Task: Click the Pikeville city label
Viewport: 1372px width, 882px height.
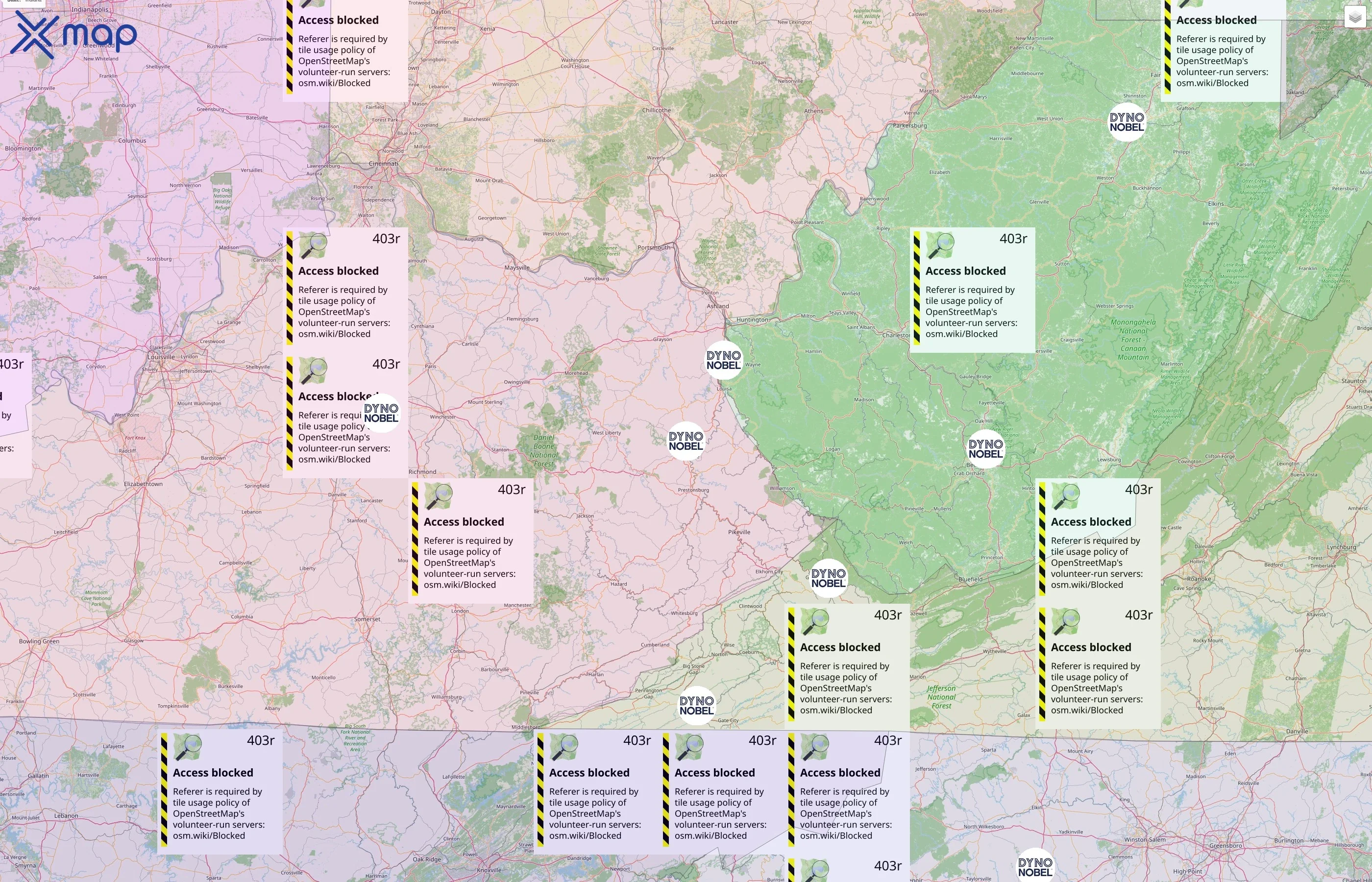Action: (739, 532)
